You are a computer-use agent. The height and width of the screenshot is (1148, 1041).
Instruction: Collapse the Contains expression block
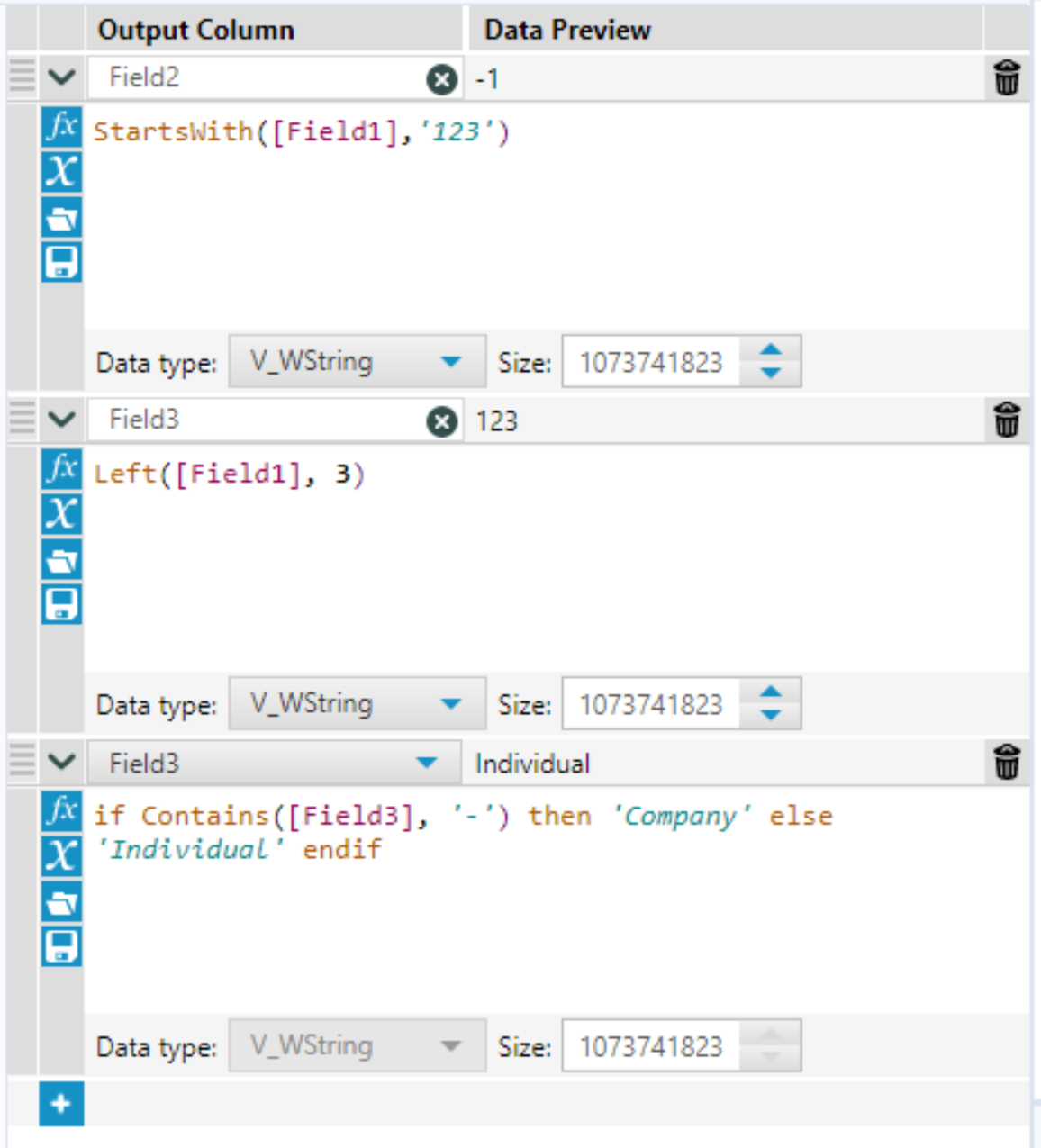[x=61, y=762]
